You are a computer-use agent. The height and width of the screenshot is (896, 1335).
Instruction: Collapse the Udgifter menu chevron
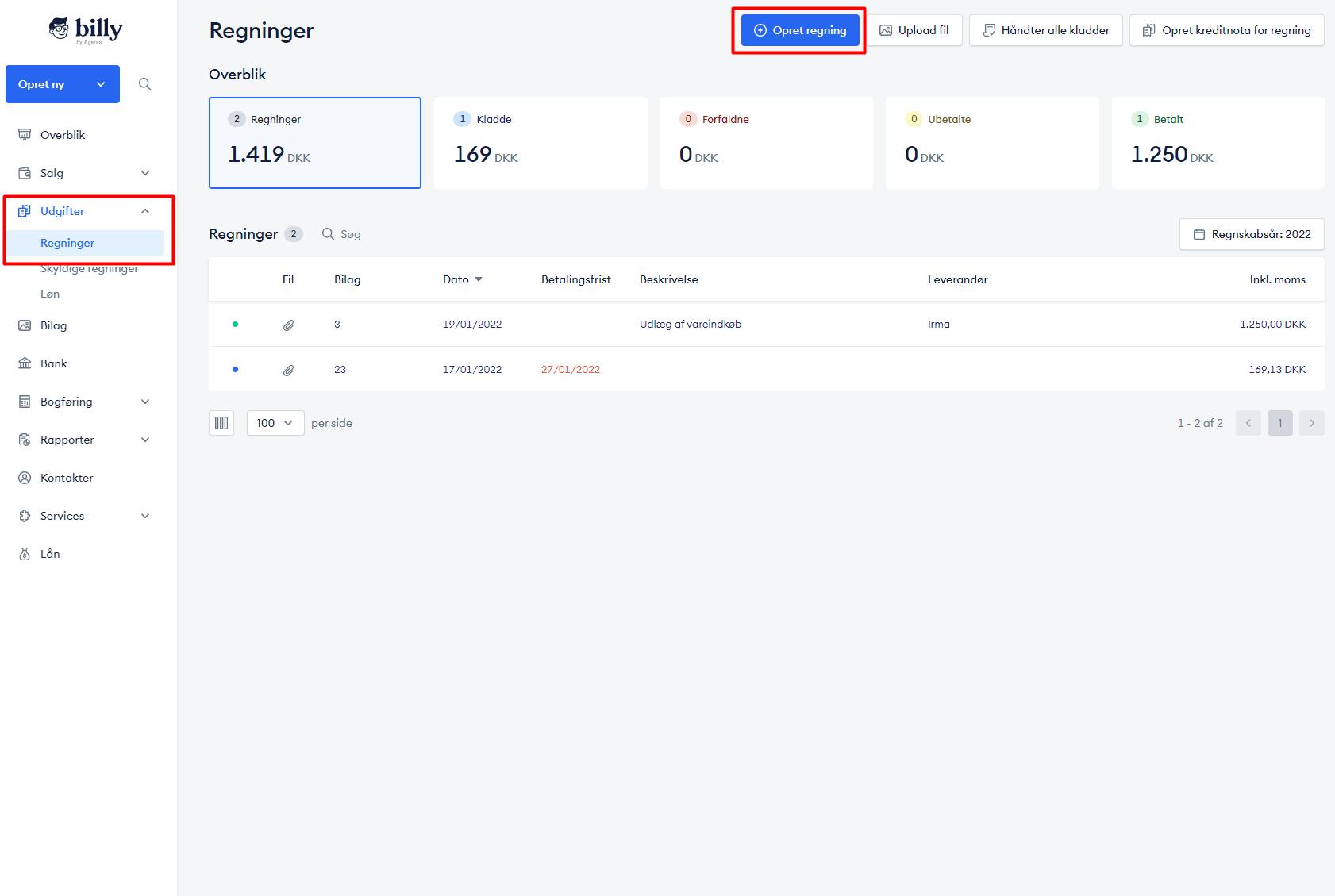[145, 211]
